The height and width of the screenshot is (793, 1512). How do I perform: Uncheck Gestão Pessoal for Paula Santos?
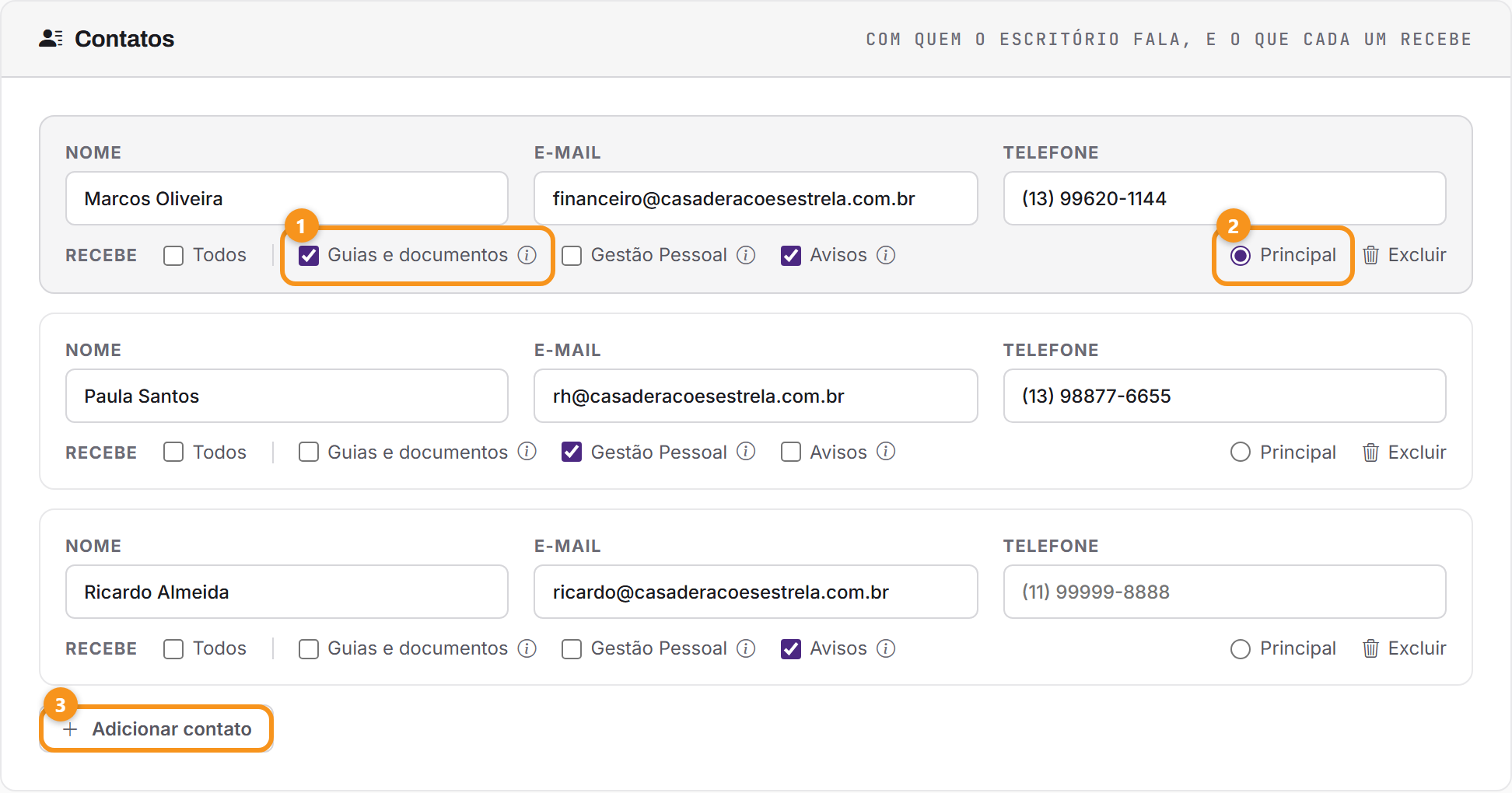(x=572, y=452)
